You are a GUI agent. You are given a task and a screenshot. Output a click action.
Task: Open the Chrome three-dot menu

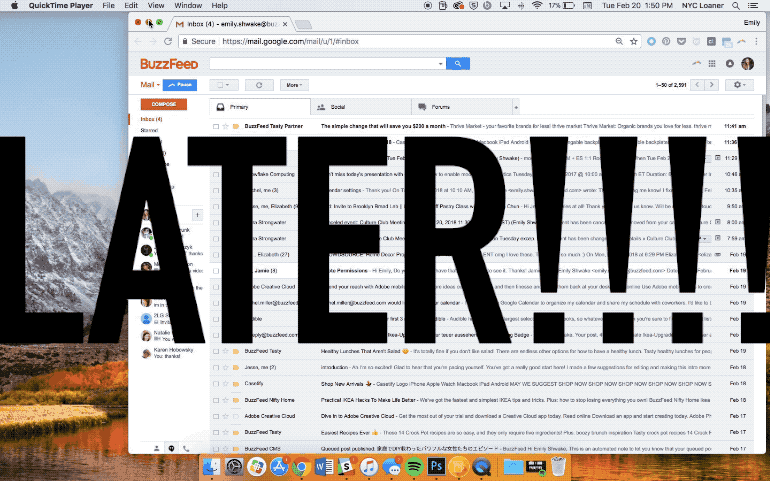point(756,41)
